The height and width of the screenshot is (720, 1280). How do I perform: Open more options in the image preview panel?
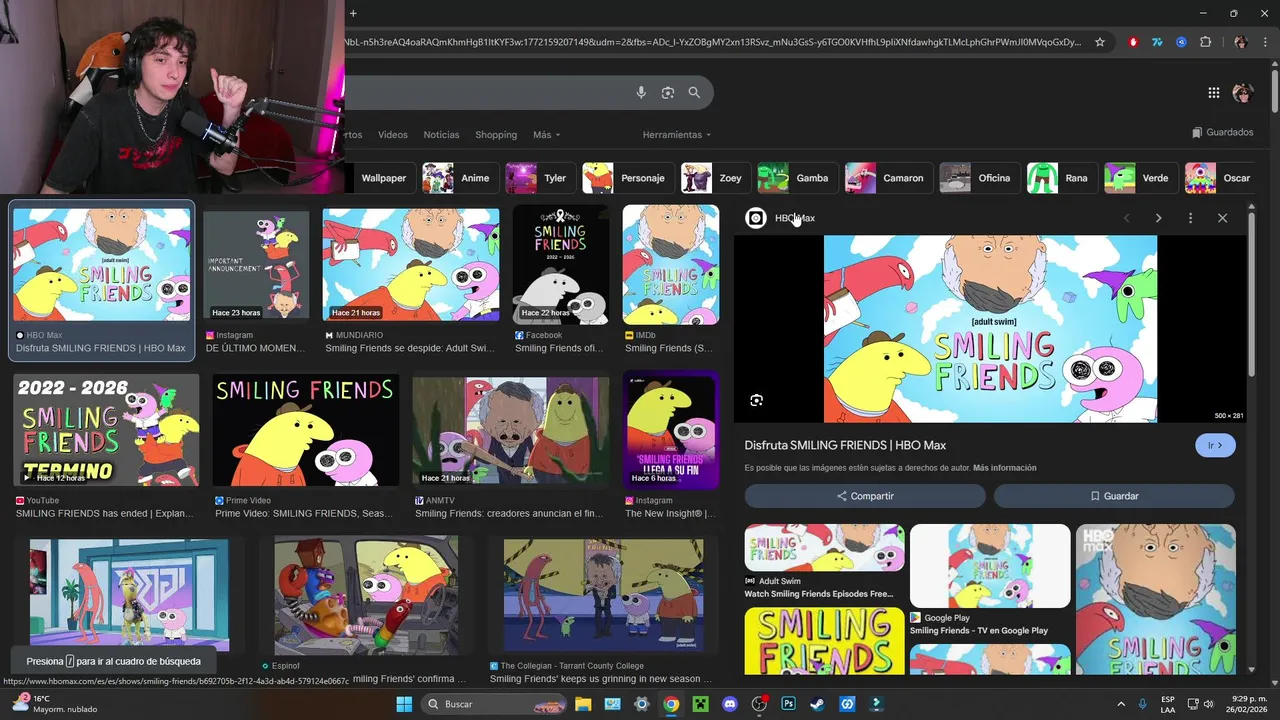[1190, 218]
